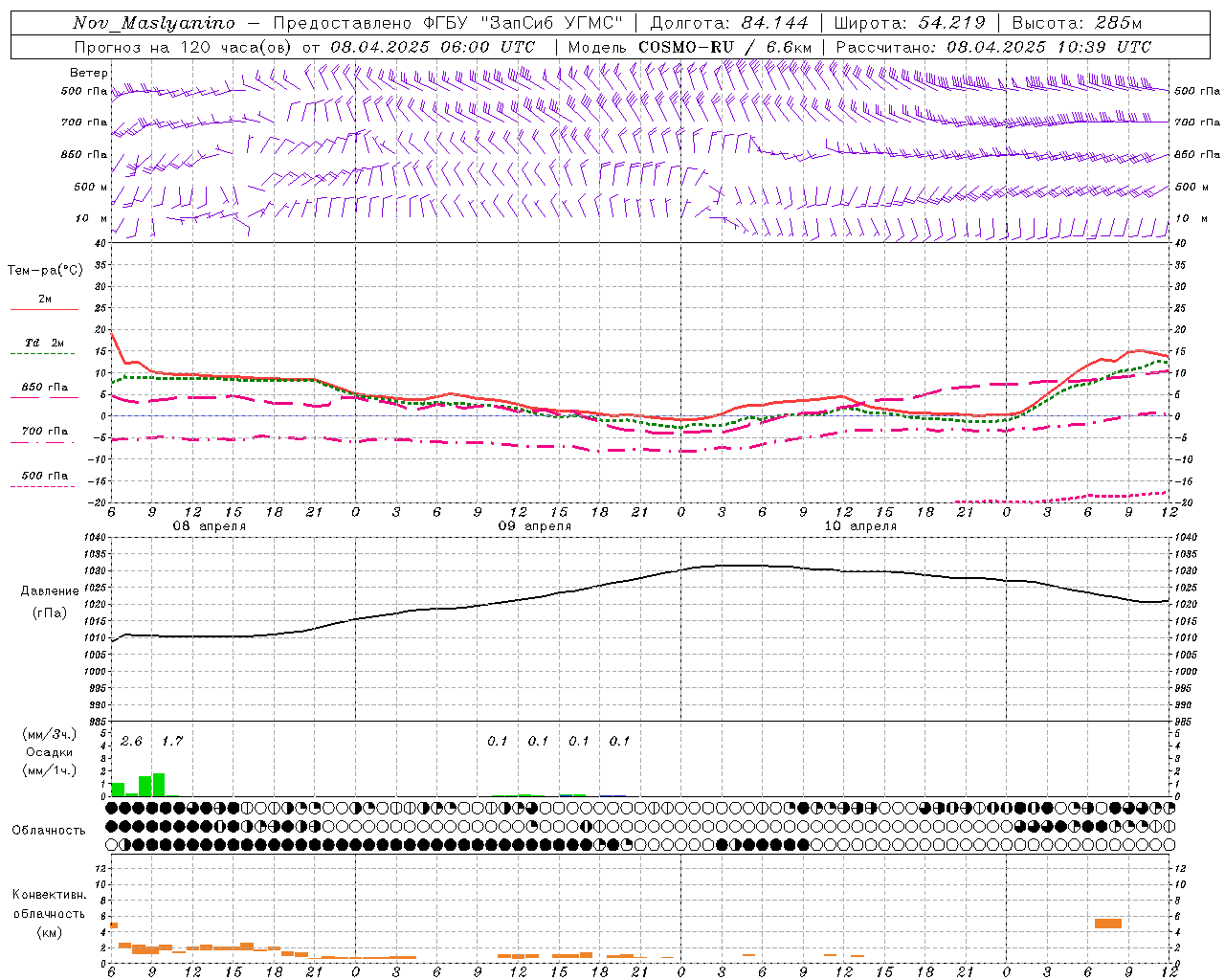Select the 'ФГБУ "ЗапСиб УГМС"' provider text
This screenshot has height=980, width=1225.
pyautogui.click(x=523, y=23)
